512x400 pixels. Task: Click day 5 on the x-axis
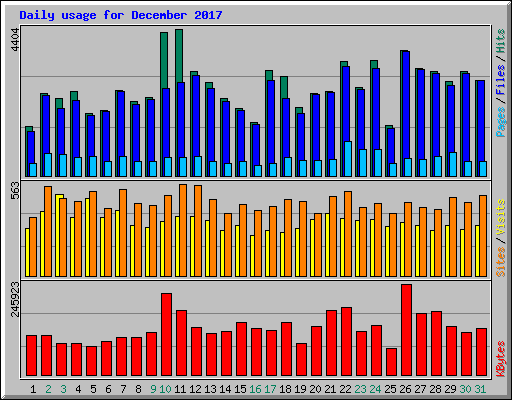[93, 389]
